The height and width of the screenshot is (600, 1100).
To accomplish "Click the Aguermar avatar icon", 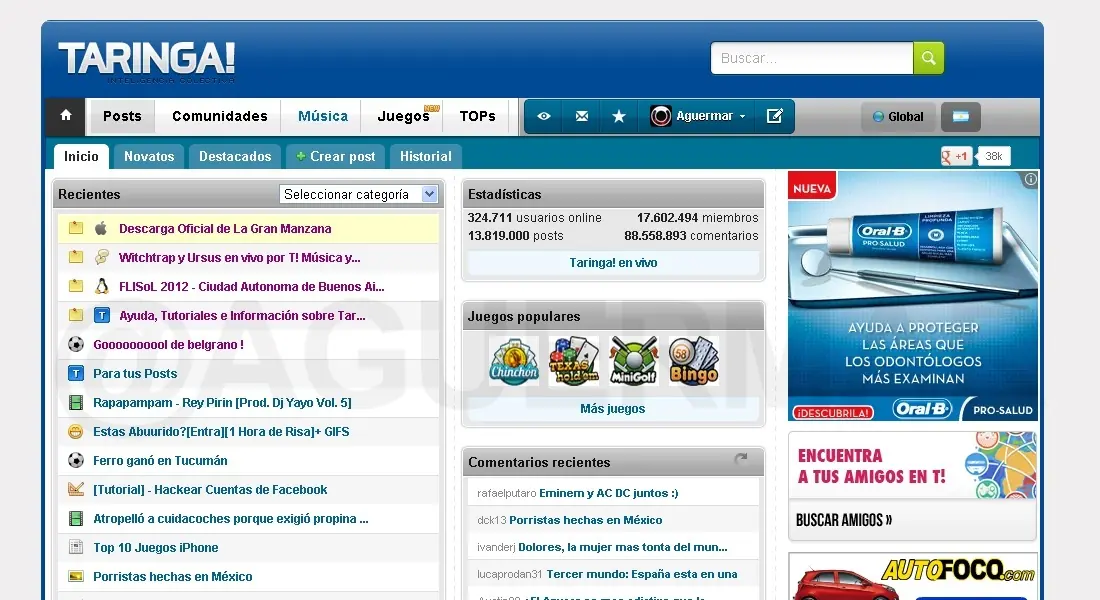I will pyautogui.click(x=660, y=116).
